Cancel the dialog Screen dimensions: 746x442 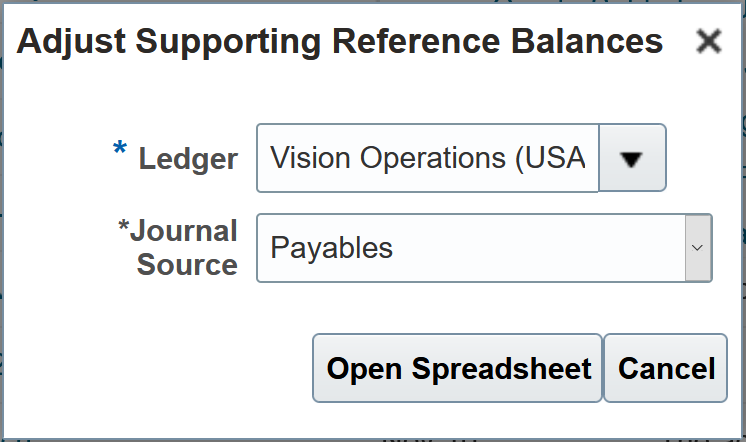coord(666,368)
